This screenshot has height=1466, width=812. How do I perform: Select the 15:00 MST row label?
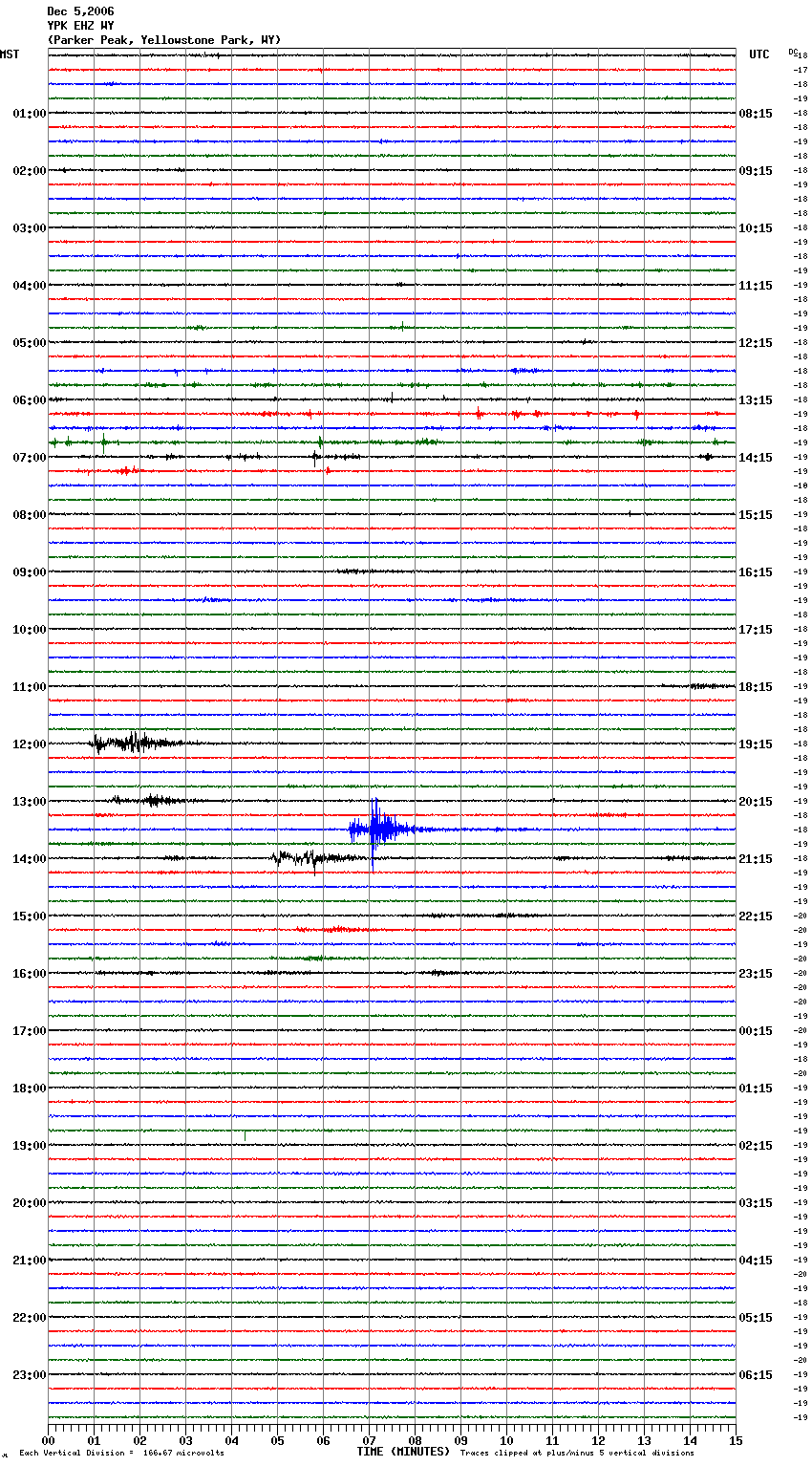[x=30, y=916]
